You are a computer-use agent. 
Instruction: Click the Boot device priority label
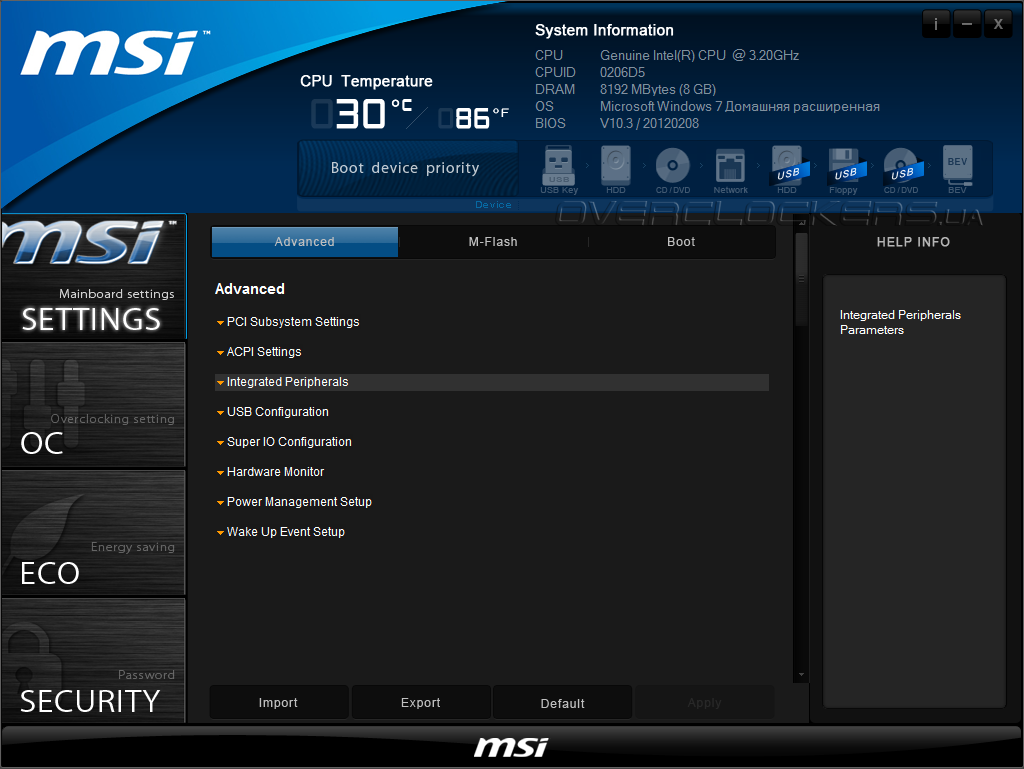(405, 168)
